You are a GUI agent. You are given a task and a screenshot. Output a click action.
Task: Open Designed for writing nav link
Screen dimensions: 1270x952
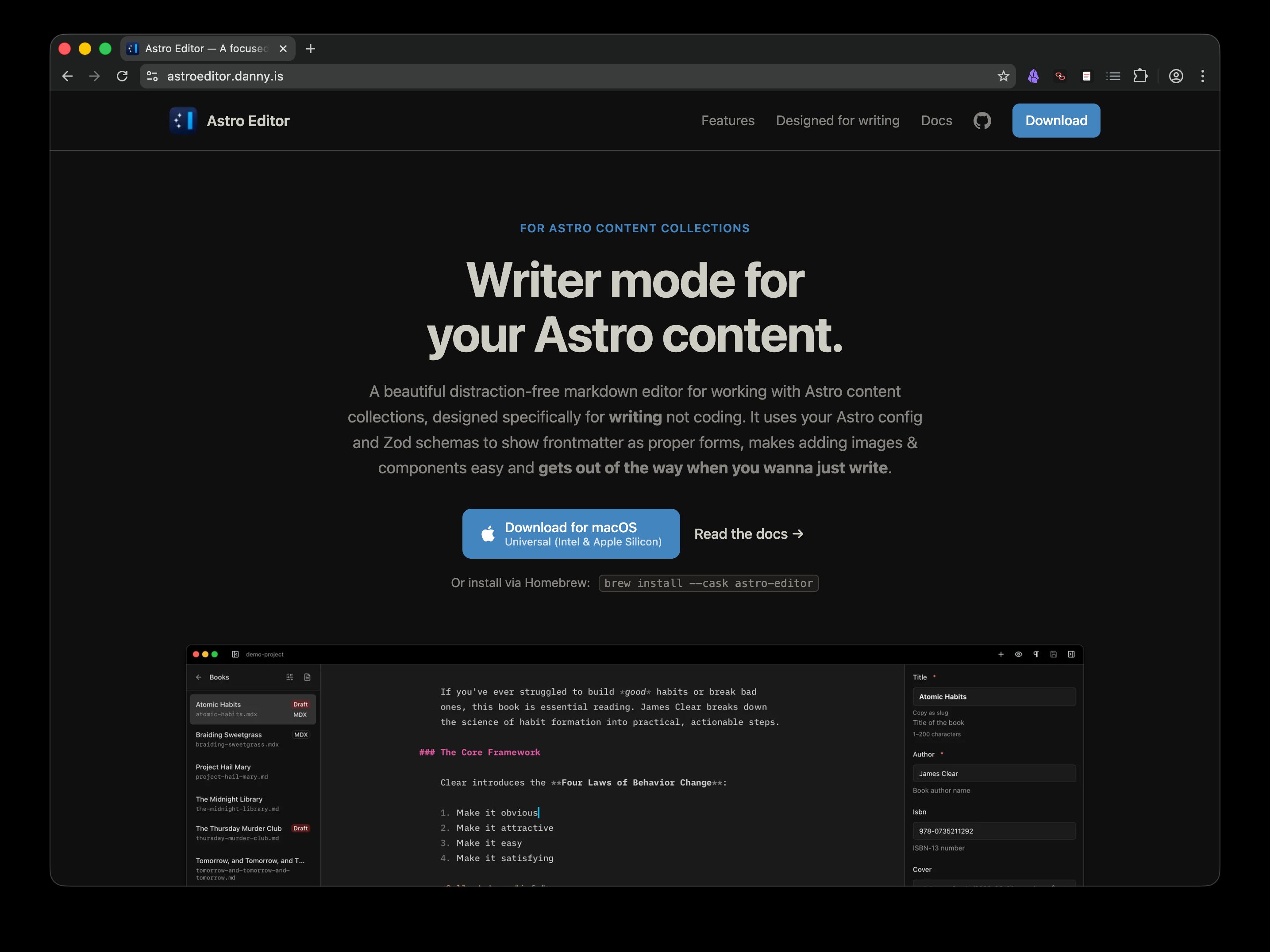[838, 120]
